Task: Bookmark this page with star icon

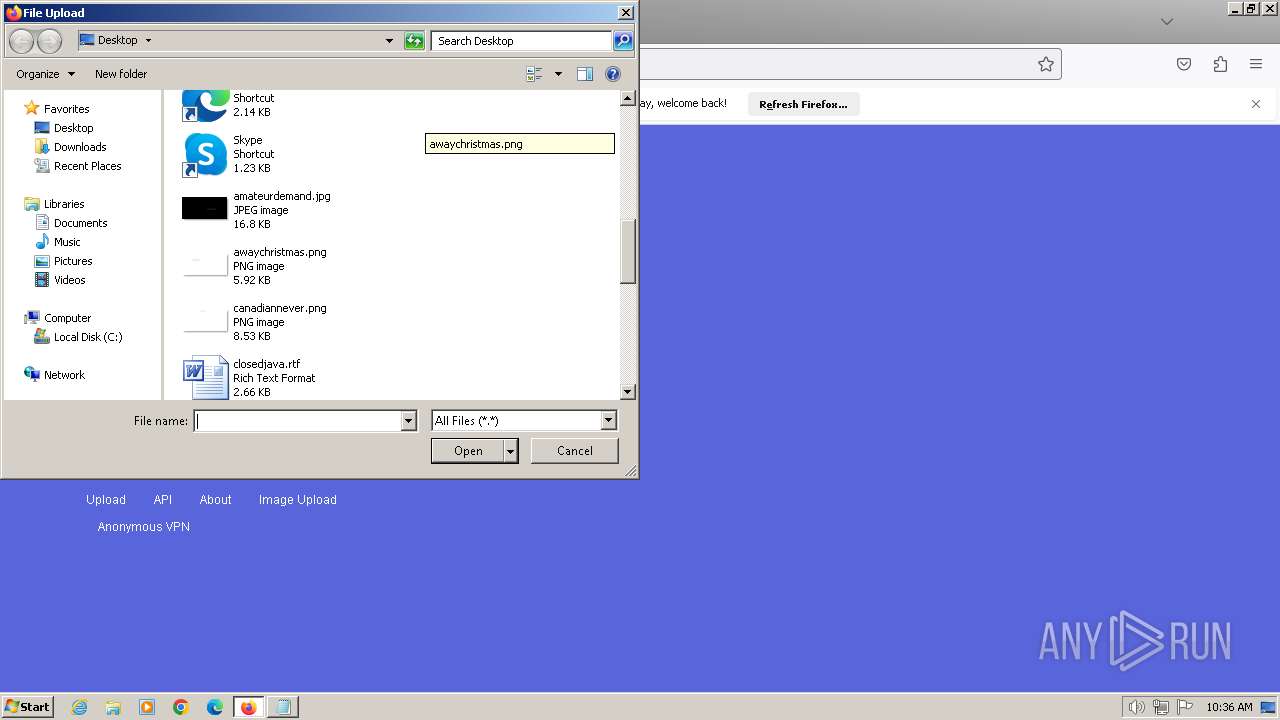Action: 1046,64
